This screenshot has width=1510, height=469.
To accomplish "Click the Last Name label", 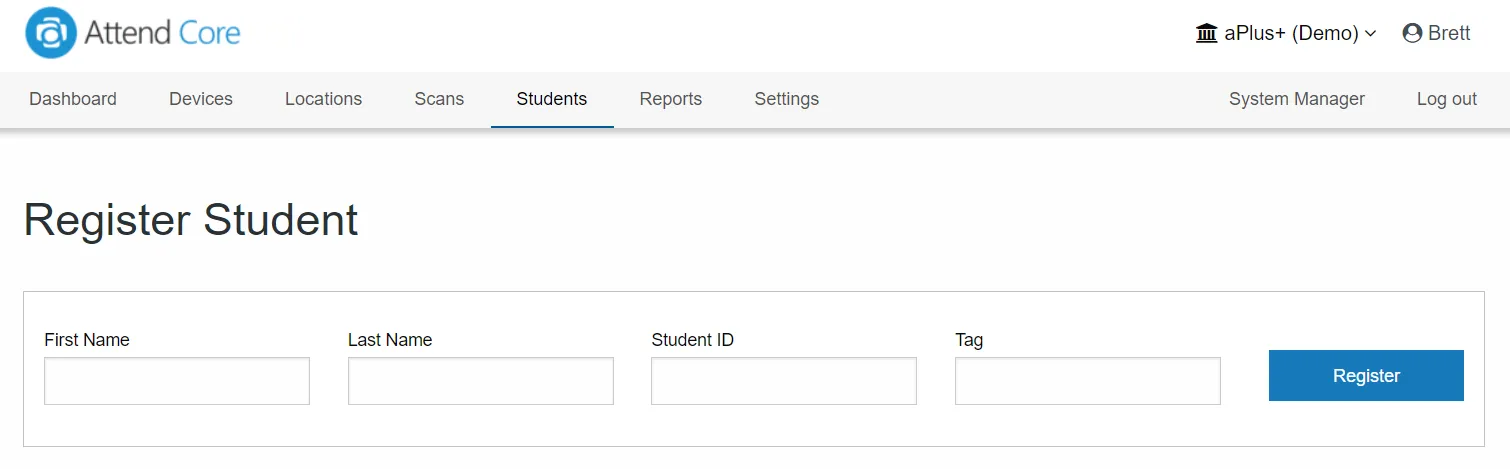I will [390, 340].
